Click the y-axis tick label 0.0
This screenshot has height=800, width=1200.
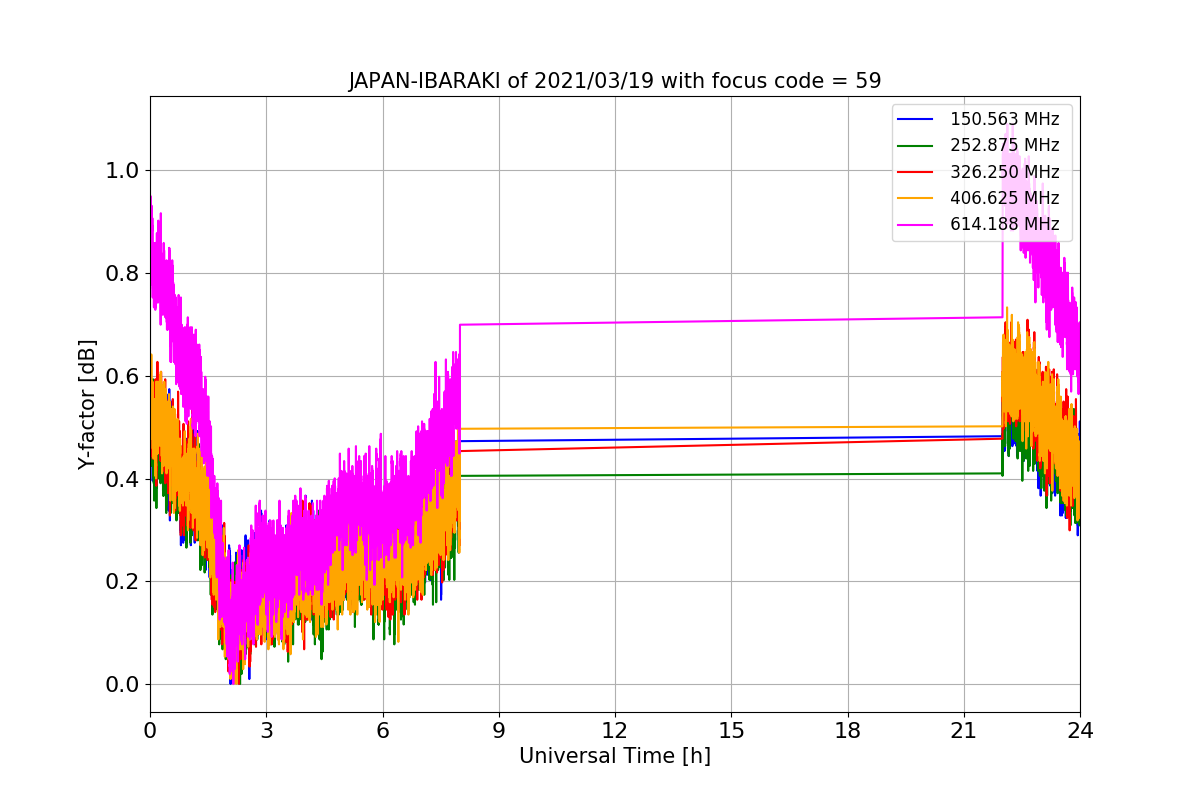click(x=121, y=685)
